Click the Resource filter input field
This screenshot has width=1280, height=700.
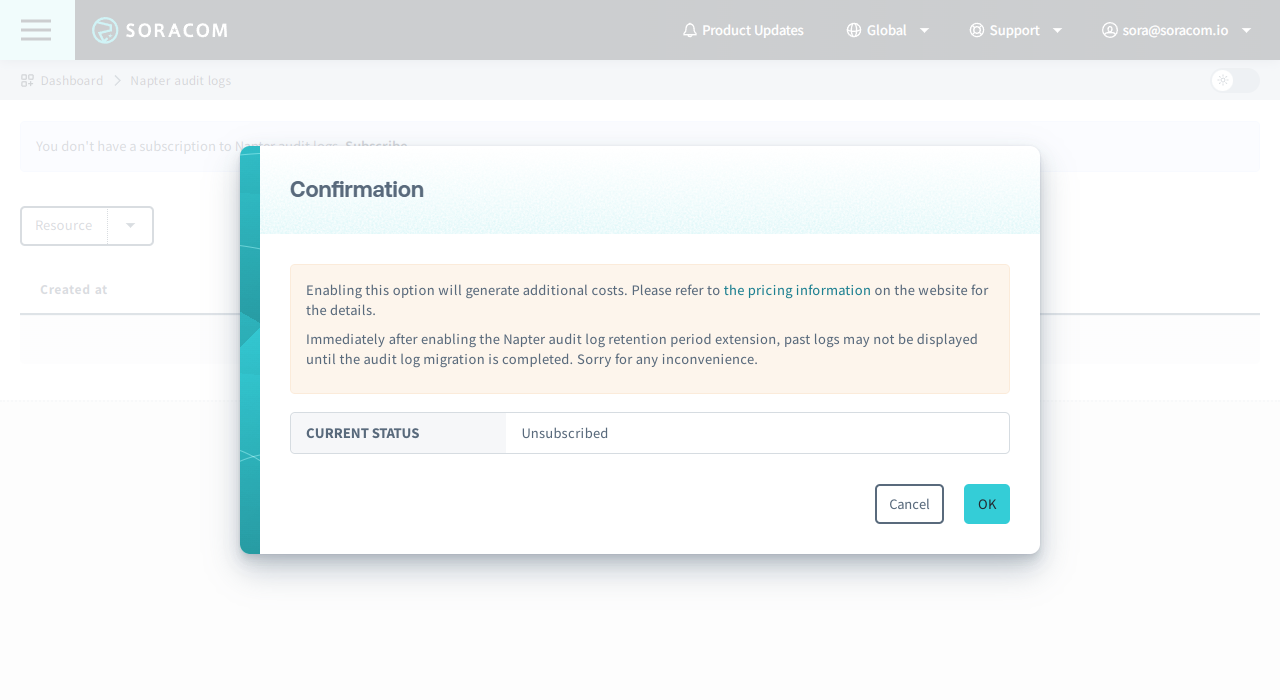pyautogui.click(x=63, y=225)
